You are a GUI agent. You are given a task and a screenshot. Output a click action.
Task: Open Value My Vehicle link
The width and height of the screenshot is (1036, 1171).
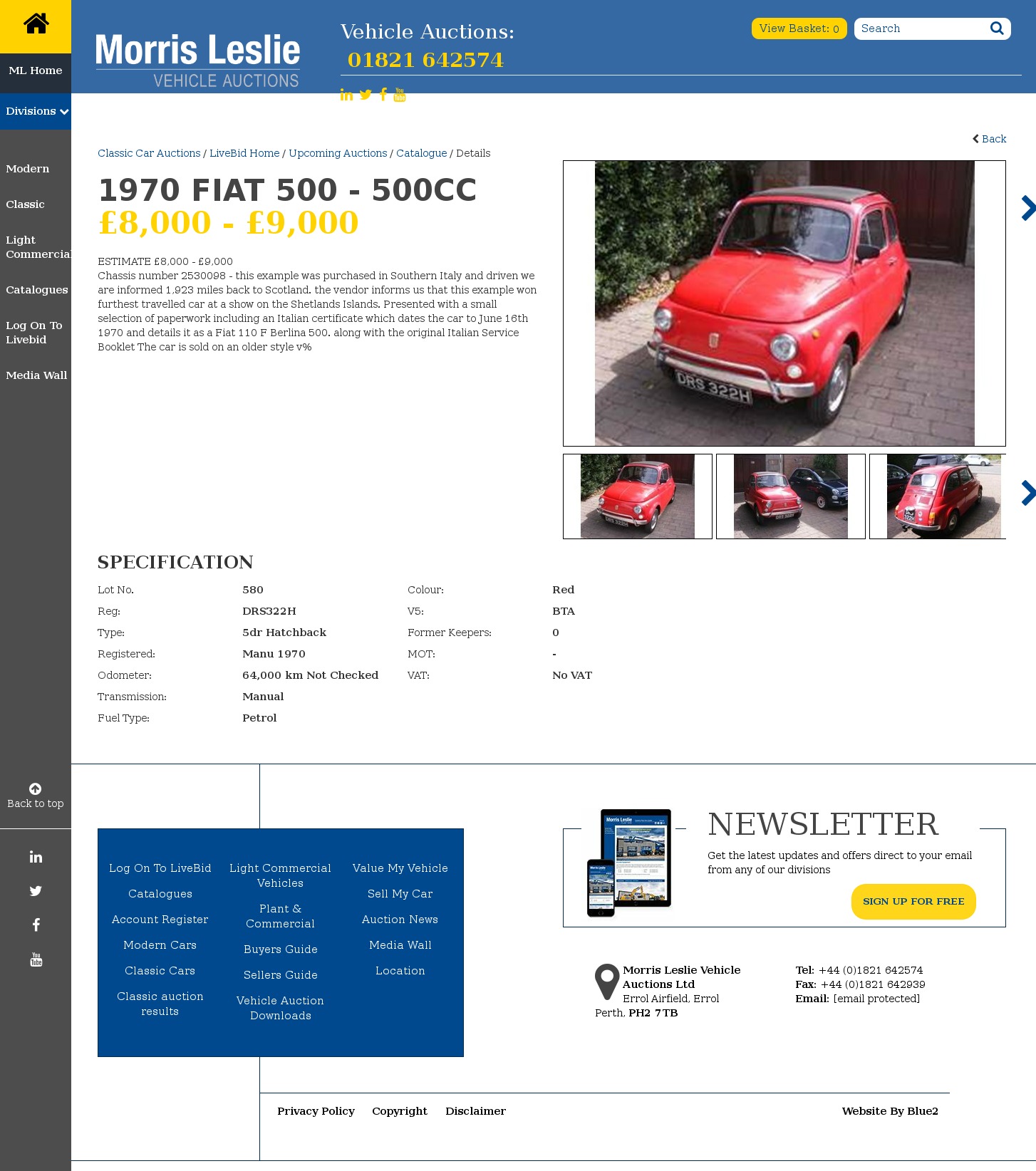400,868
